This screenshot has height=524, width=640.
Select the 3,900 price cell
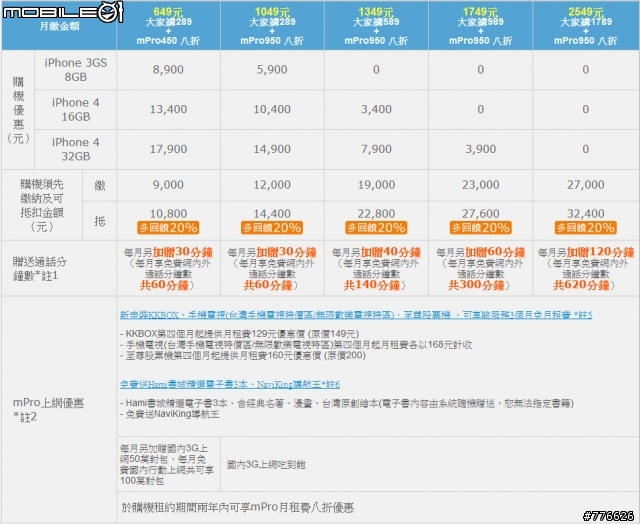[481, 149]
